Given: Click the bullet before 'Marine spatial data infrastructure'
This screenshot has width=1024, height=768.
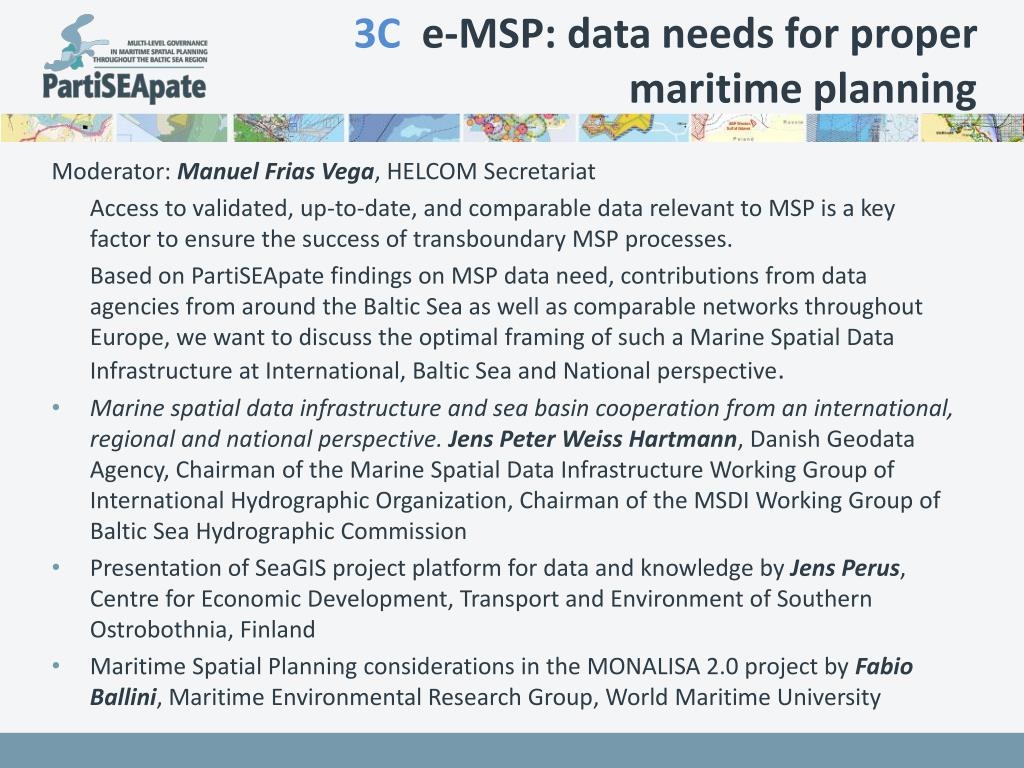Looking at the screenshot, I should click(56, 408).
